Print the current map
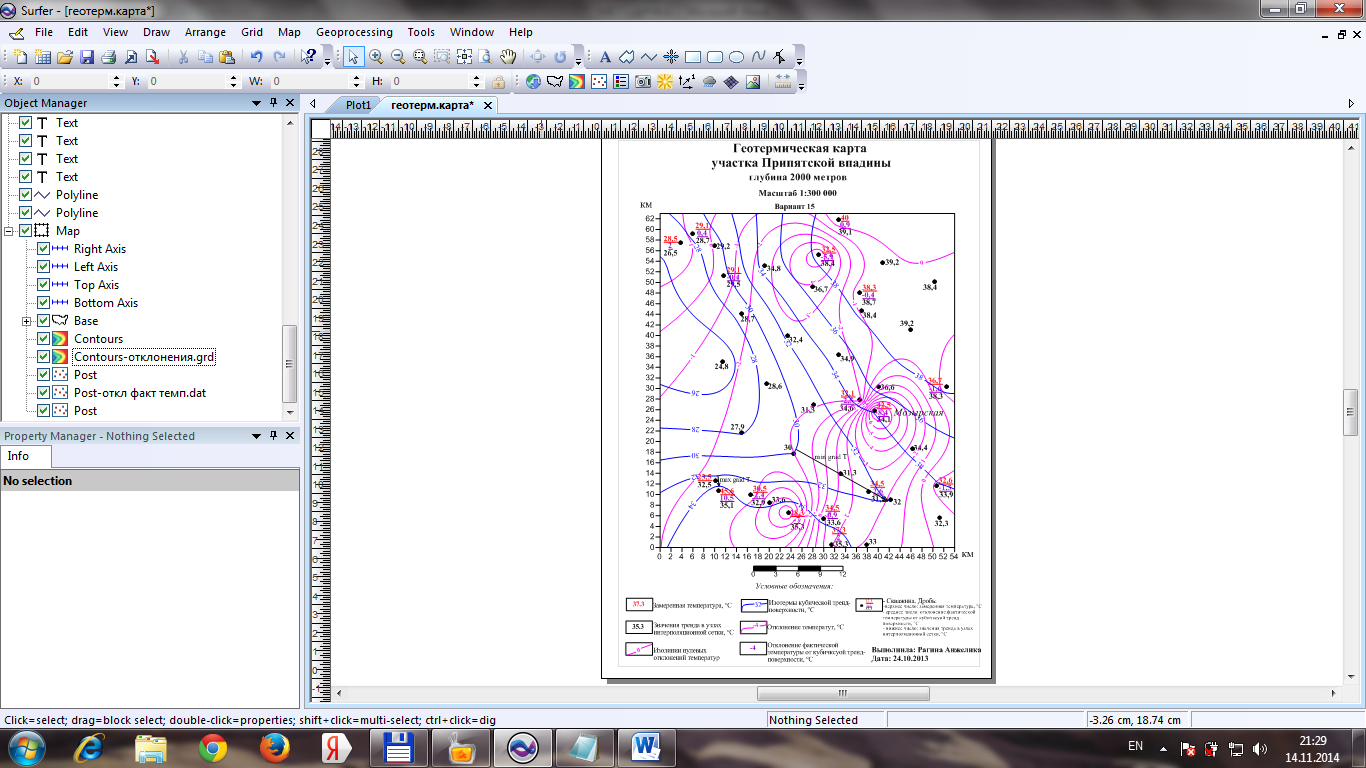1366x768 pixels. click(109, 56)
